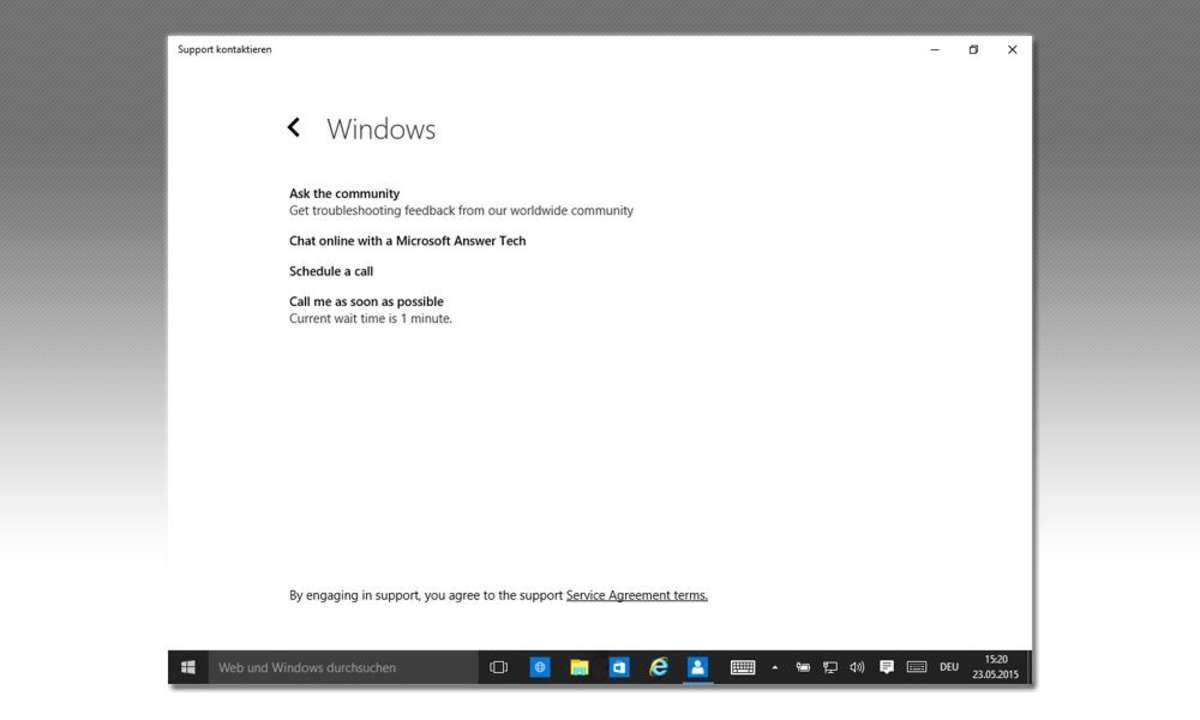Click the Windows Start button

tap(188, 667)
